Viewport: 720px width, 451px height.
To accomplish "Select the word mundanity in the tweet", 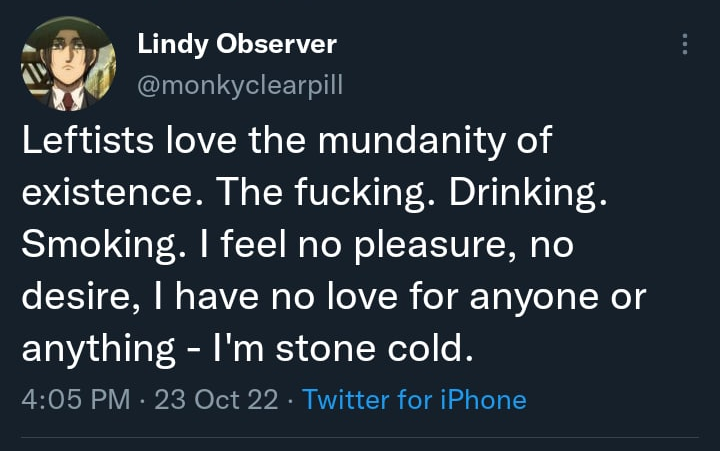I will (411, 141).
